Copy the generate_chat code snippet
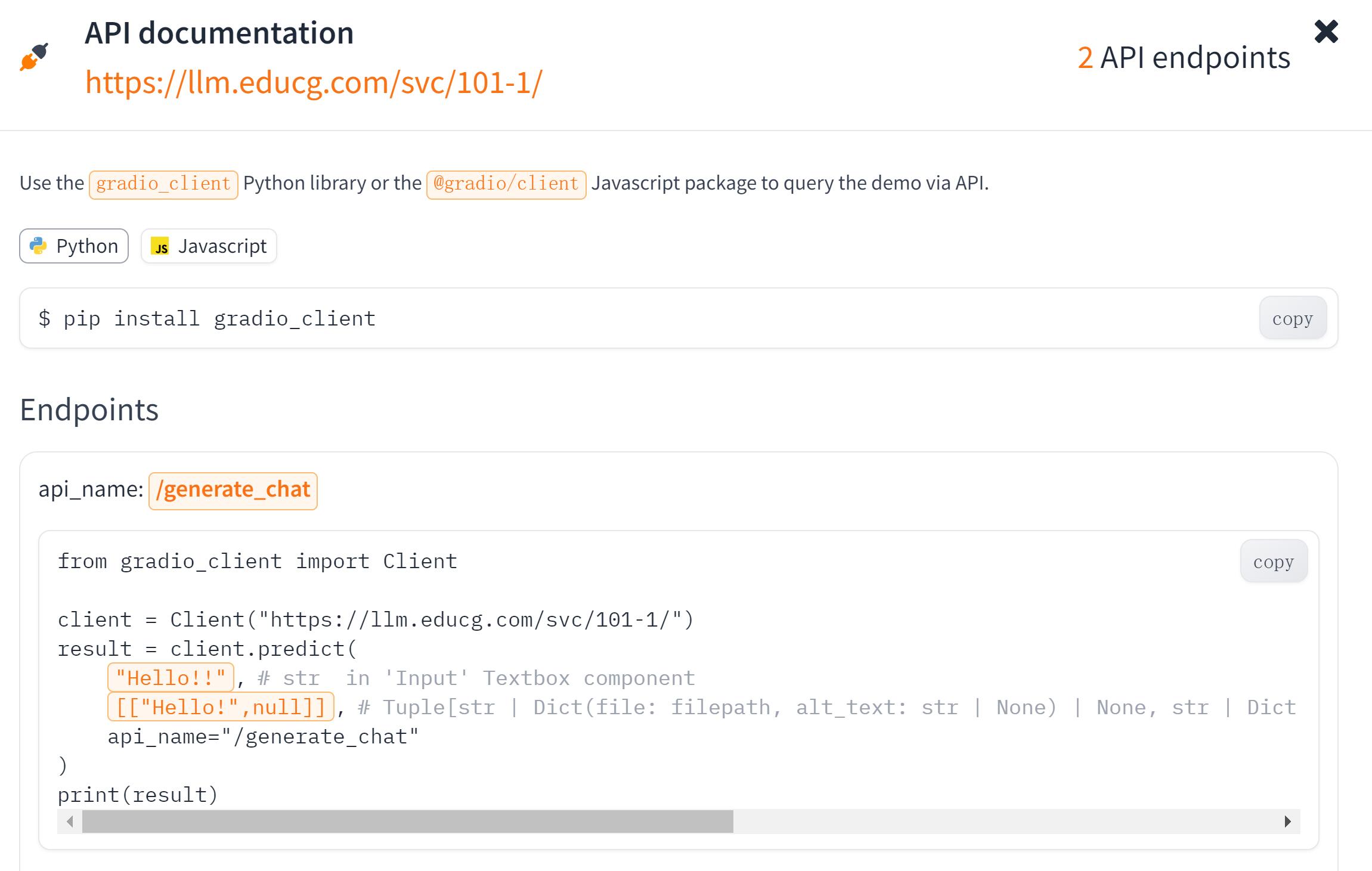This screenshot has width=1372, height=871. point(1273,562)
